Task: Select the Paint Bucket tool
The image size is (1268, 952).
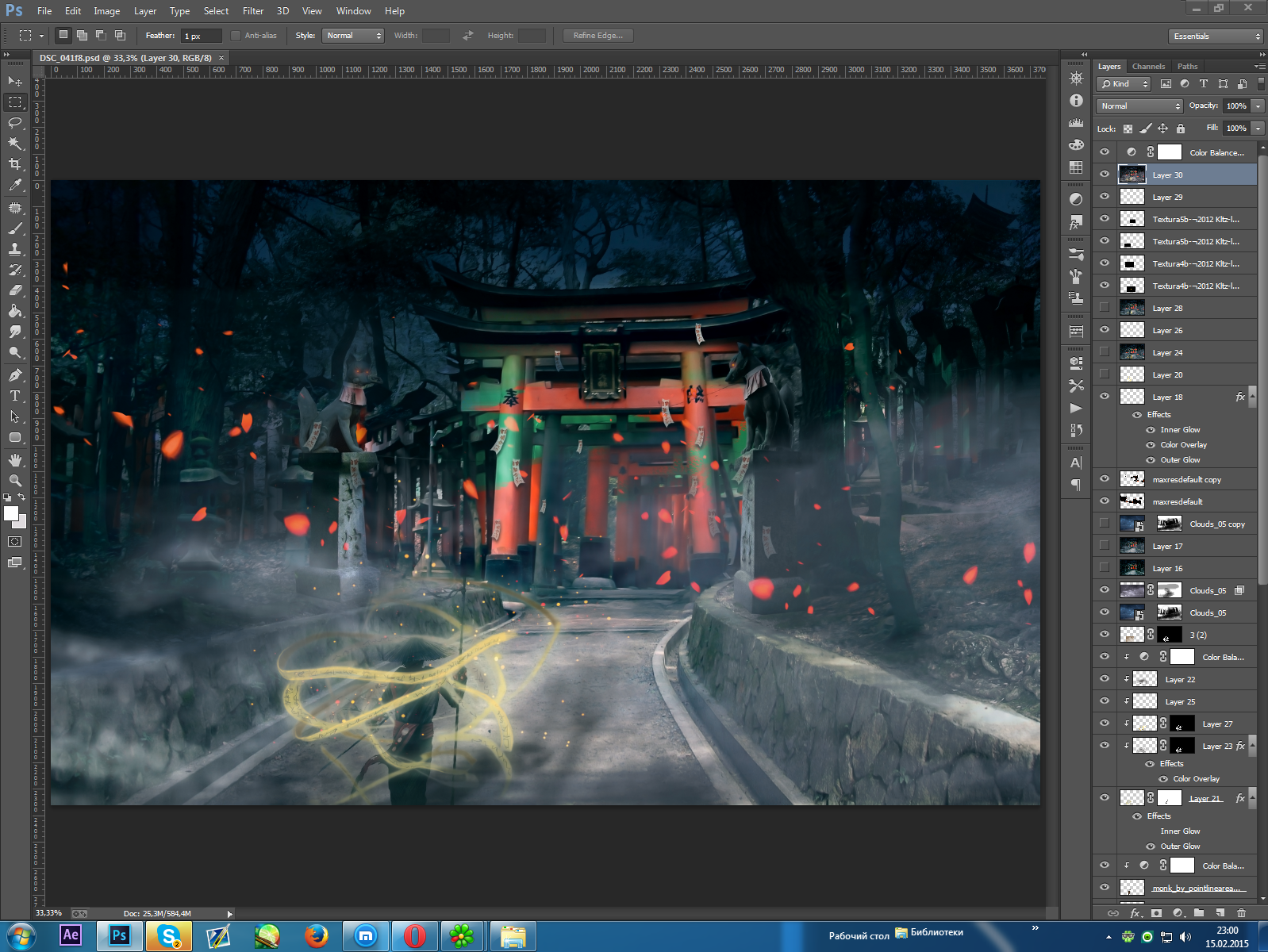Action: (15, 311)
